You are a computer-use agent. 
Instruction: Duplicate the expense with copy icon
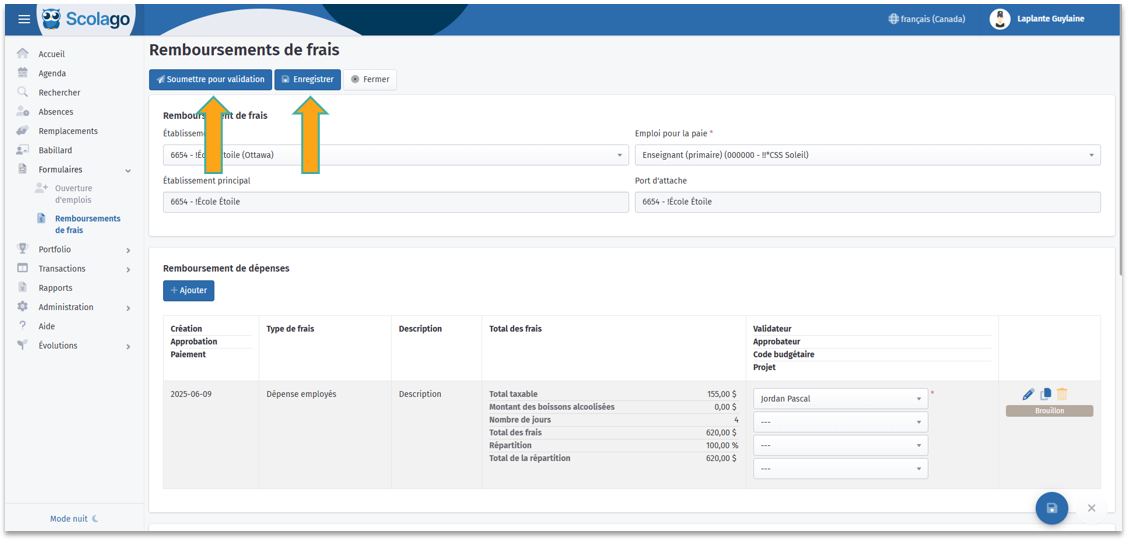coord(1045,394)
